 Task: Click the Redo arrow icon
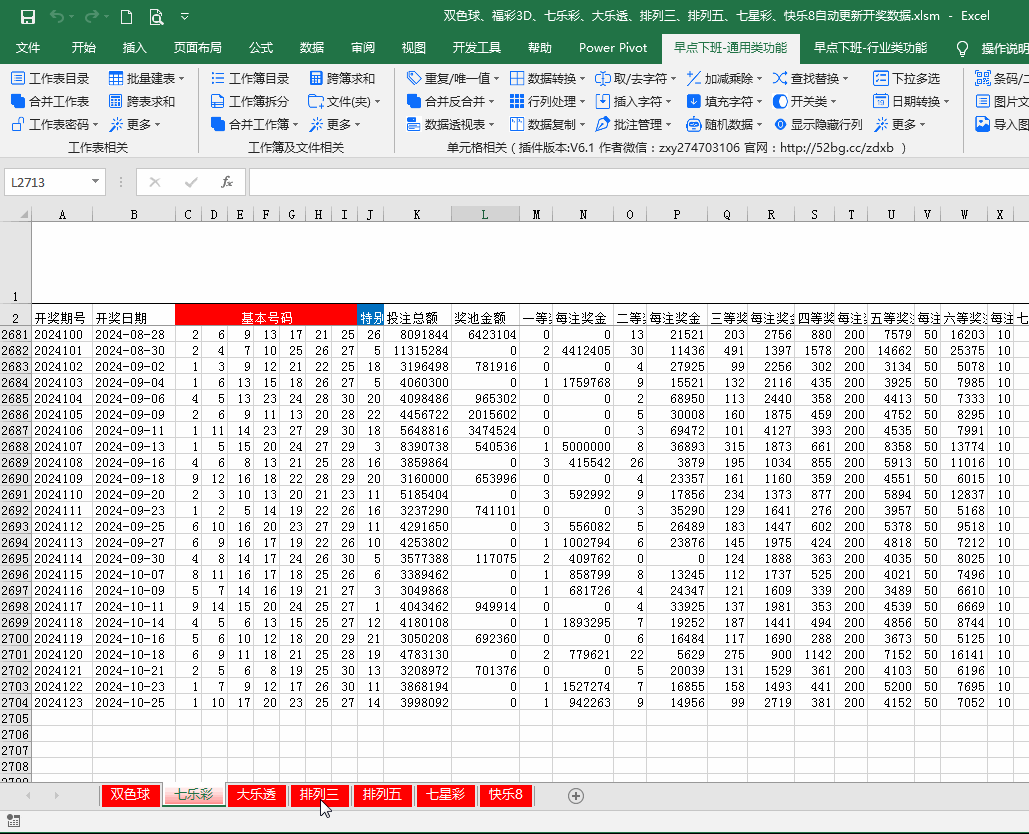(x=92, y=16)
